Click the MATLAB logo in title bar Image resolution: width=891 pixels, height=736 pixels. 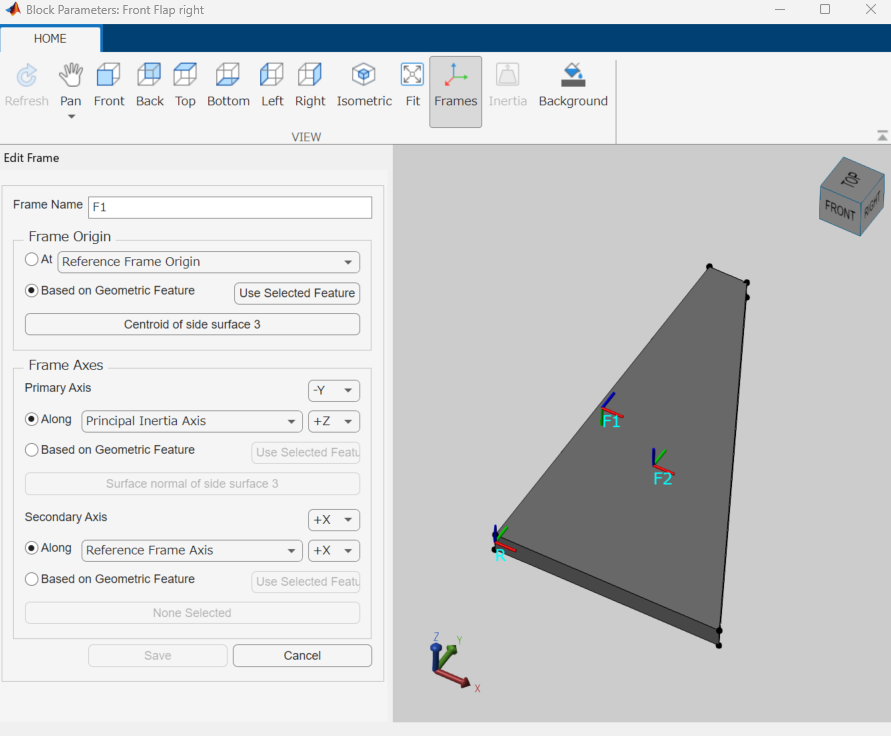[x=13, y=9]
